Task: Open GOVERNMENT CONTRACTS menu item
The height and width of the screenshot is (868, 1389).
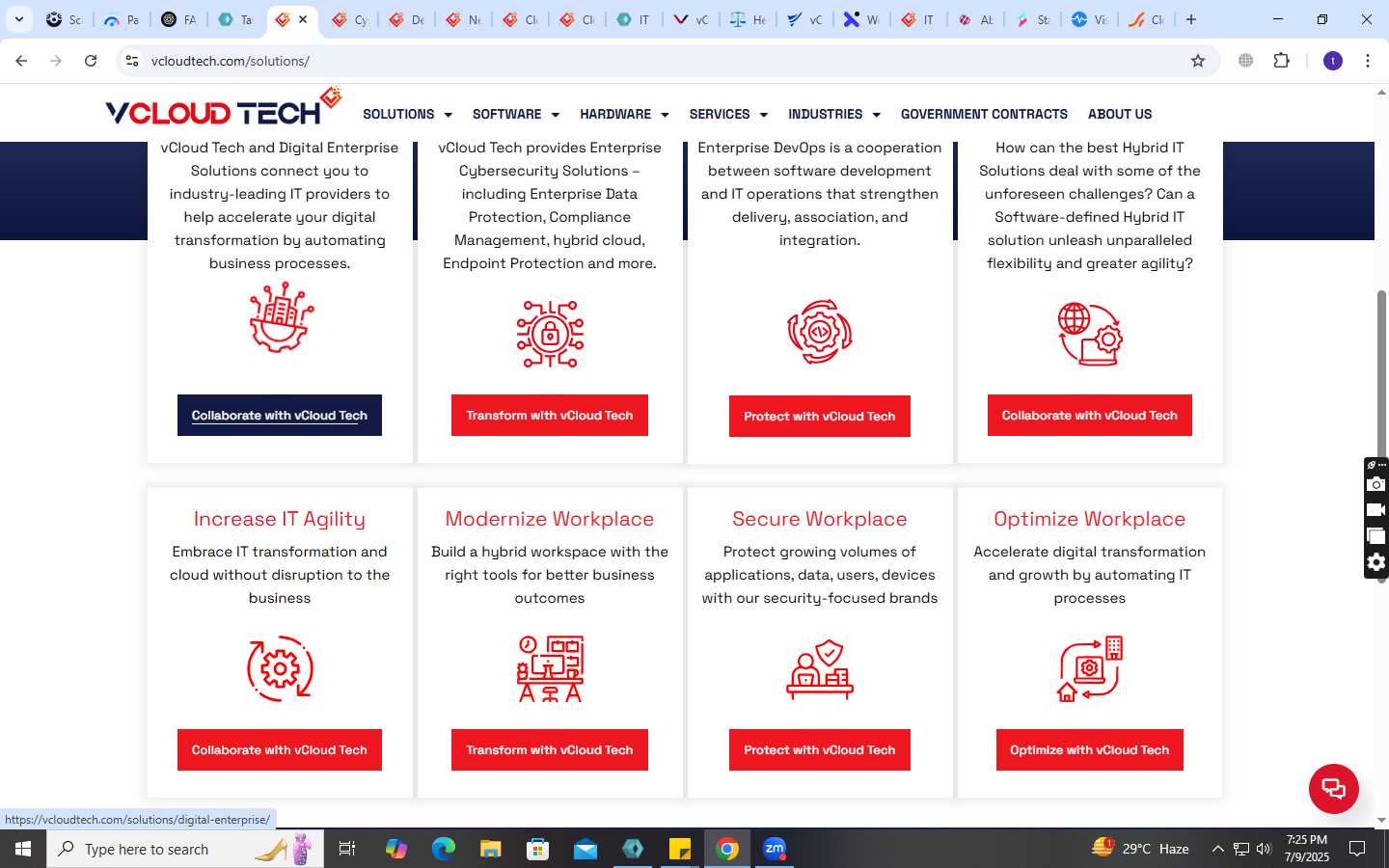Action: 984,114
